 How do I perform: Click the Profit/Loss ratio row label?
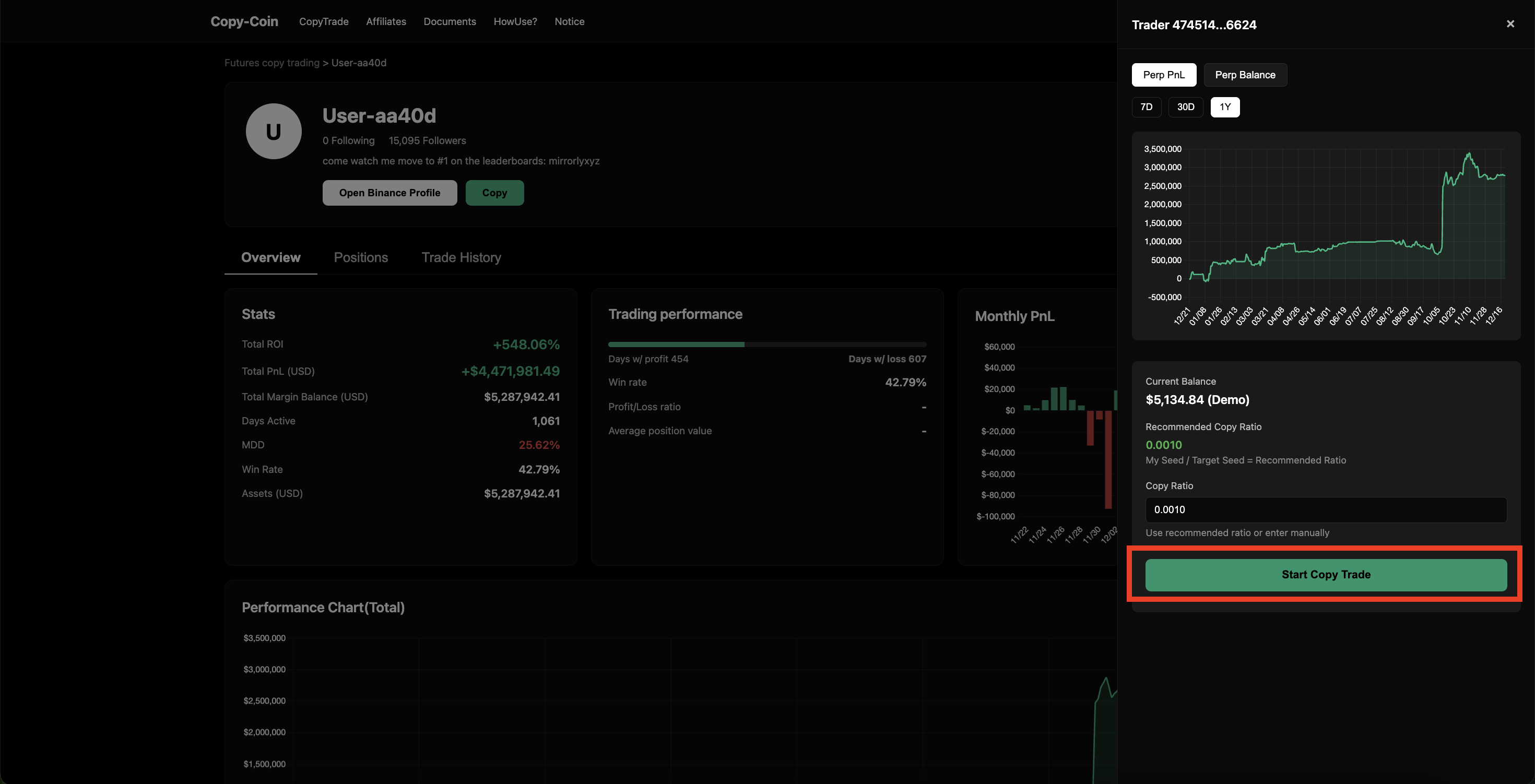pyautogui.click(x=644, y=407)
